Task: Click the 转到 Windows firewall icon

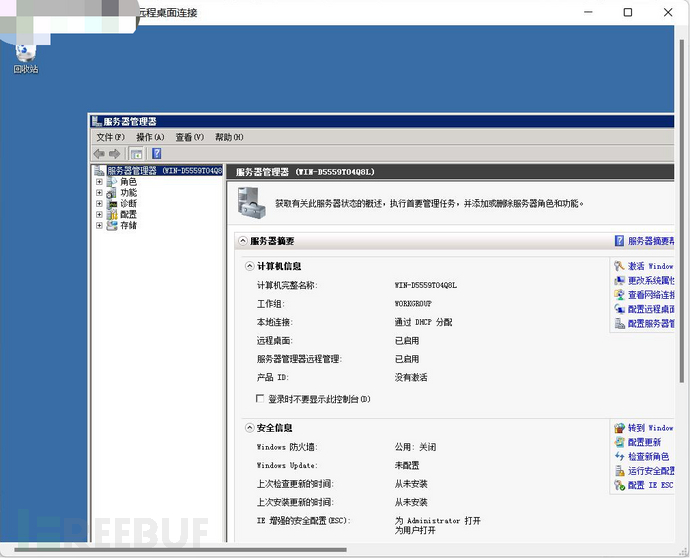Action: pos(620,428)
